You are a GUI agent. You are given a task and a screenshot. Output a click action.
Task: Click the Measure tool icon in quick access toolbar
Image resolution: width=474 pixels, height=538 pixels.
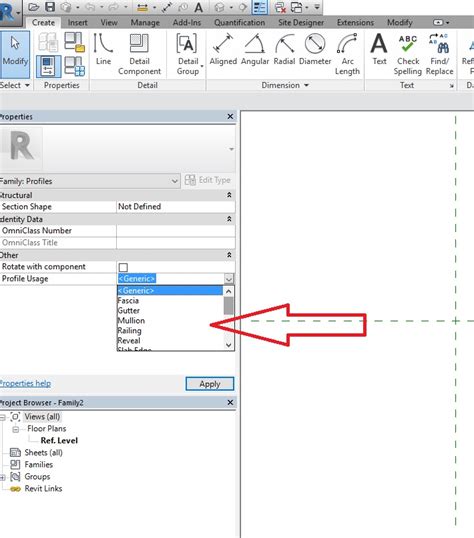pos(142,7)
